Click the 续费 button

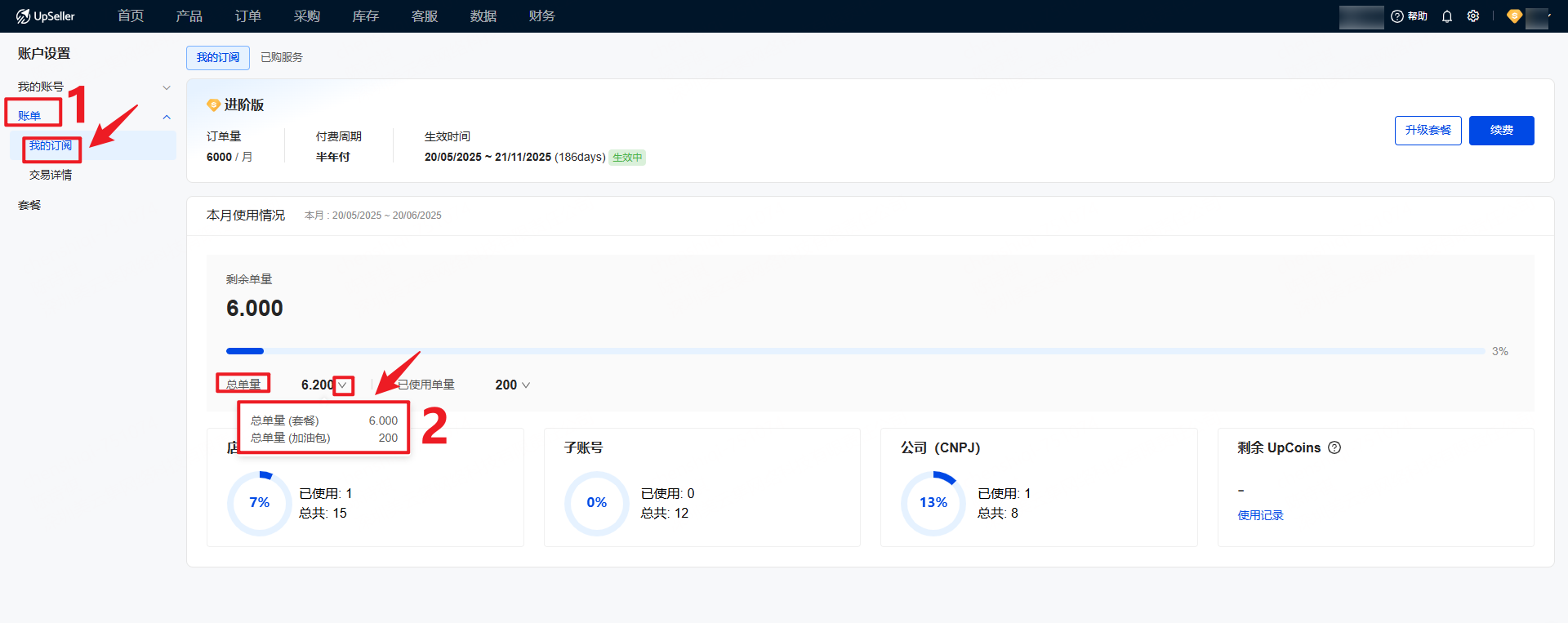1502,131
